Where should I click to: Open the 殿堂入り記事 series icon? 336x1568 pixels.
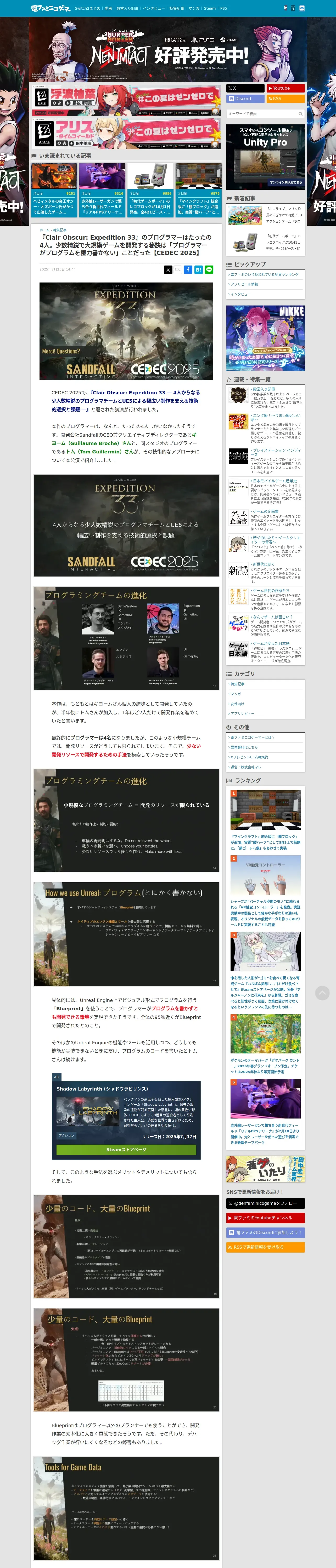pyautogui.click(x=238, y=396)
